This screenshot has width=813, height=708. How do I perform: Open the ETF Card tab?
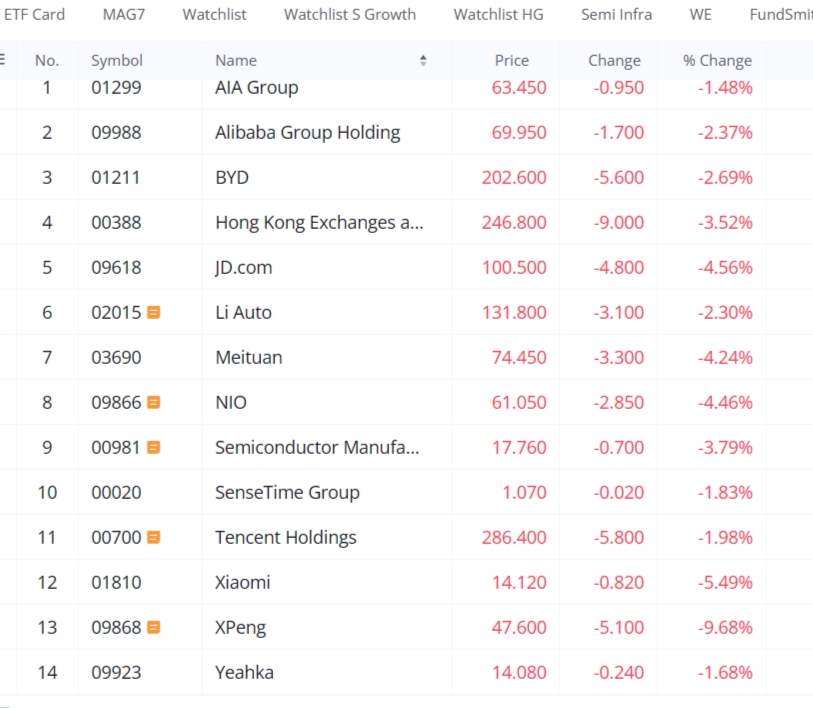point(35,14)
